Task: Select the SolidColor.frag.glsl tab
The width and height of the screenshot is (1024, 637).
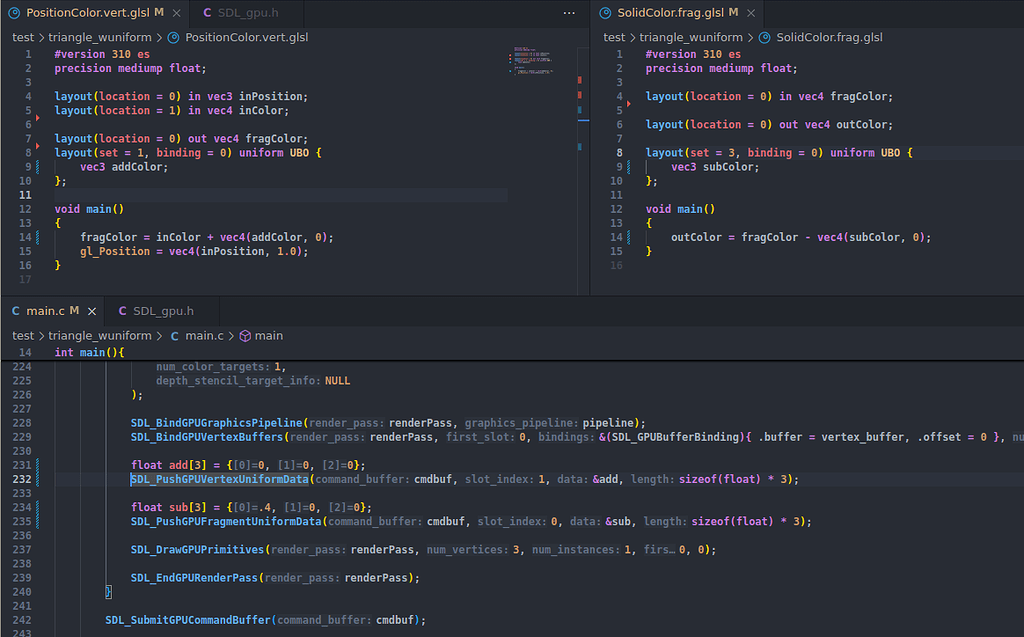Action: [x=670, y=13]
